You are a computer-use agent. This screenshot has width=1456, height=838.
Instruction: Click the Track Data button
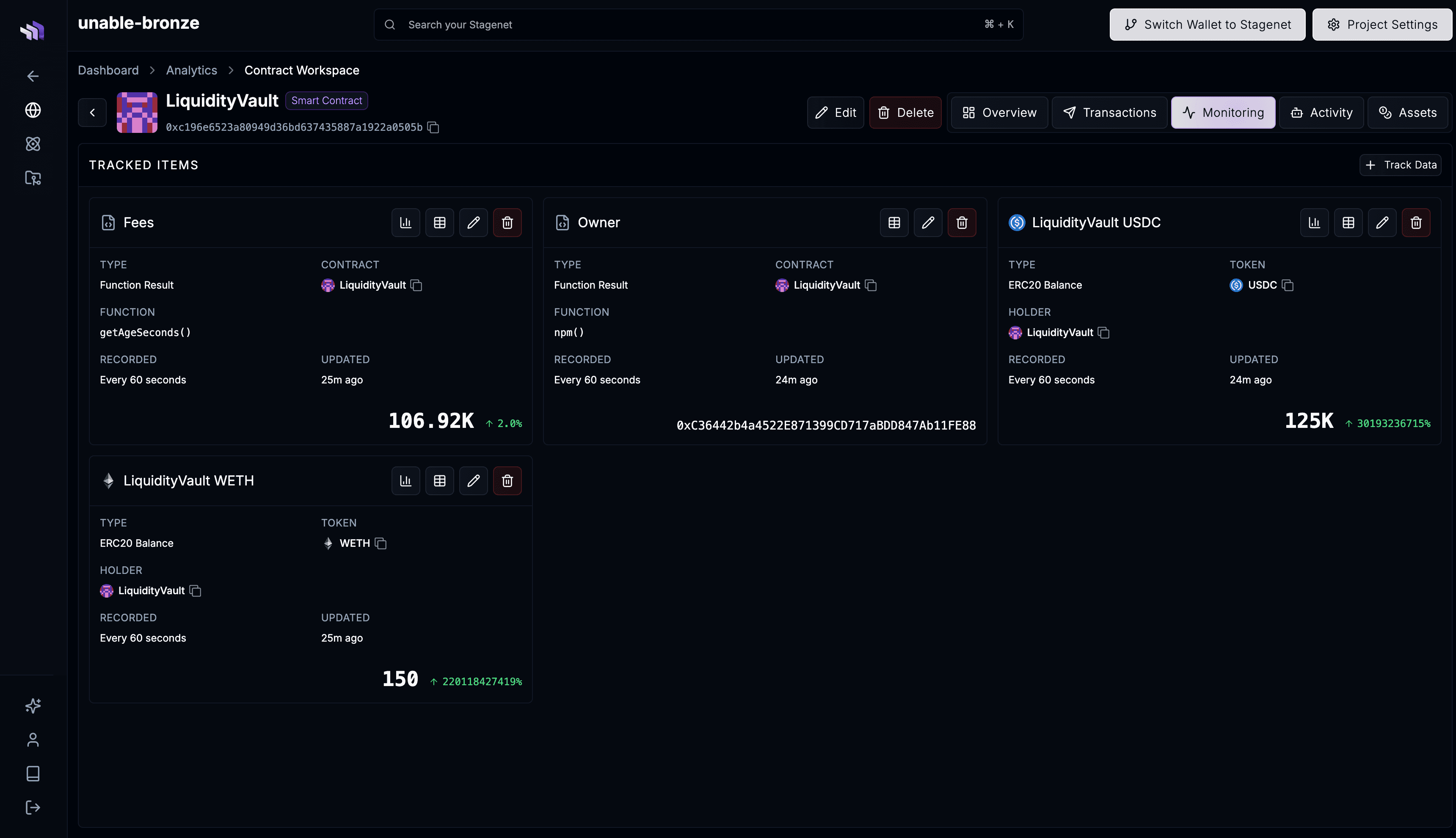coord(1400,165)
